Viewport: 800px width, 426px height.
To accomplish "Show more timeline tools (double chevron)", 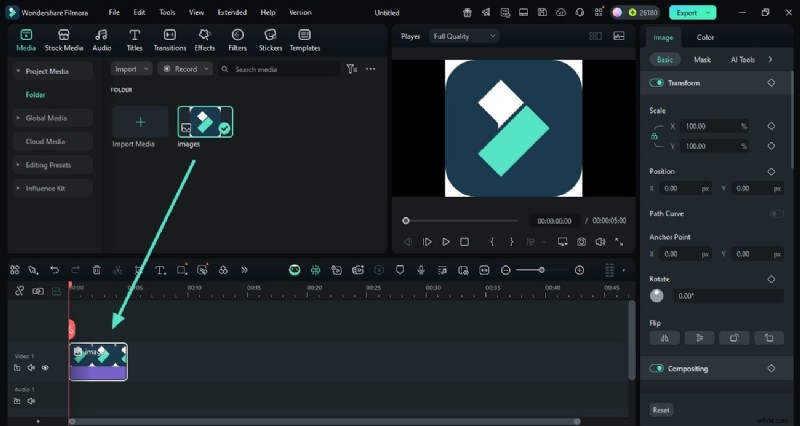I will click(244, 270).
